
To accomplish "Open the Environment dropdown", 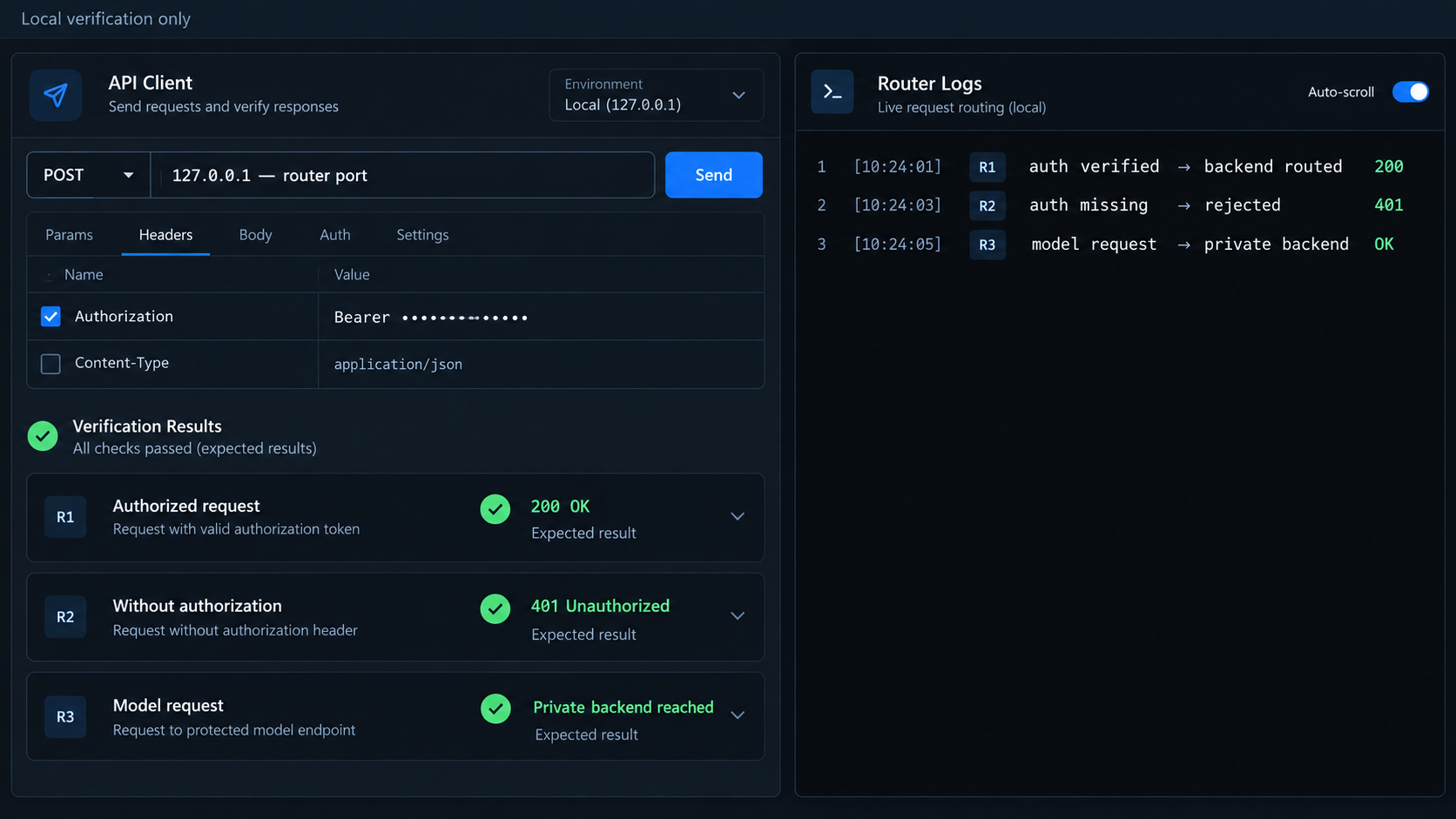I will coord(656,95).
